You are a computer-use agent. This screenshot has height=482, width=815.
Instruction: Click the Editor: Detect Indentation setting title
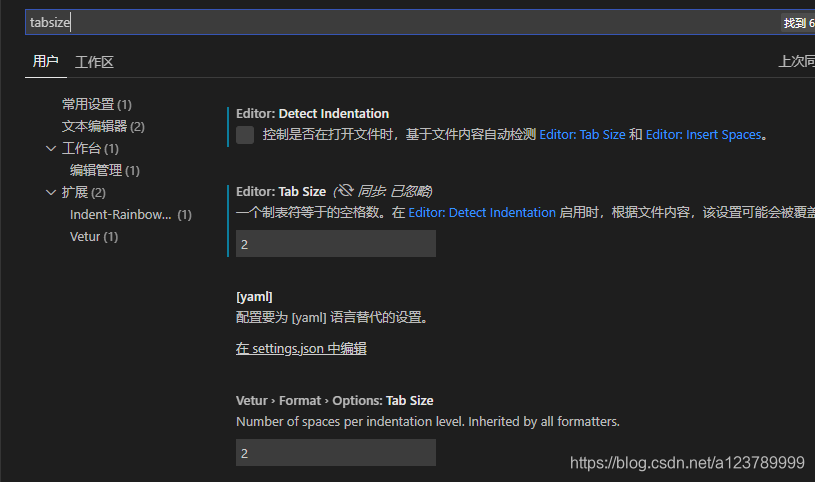click(x=312, y=113)
